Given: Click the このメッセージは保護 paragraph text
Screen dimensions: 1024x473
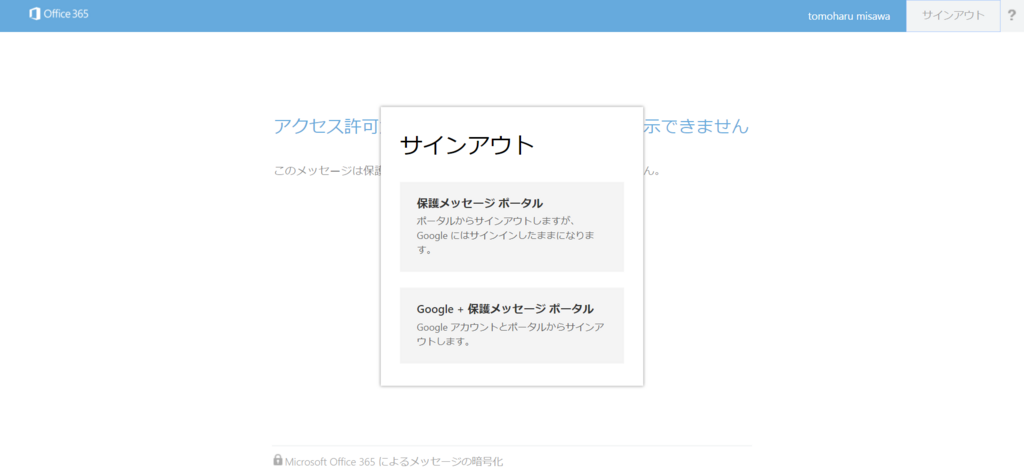Looking at the screenshot, I should (327, 171).
